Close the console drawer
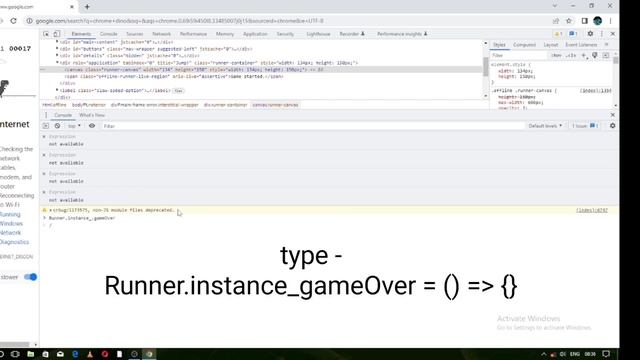 tap(613, 115)
